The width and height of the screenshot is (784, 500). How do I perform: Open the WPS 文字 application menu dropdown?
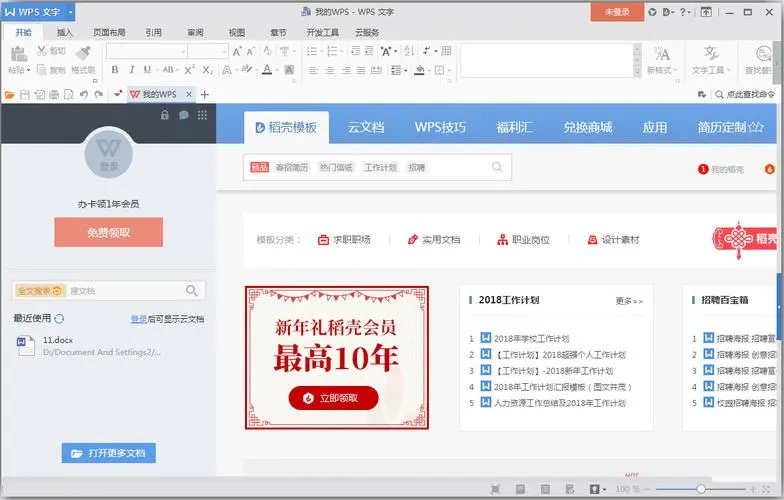pyautogui.click(x=71, y=11)
